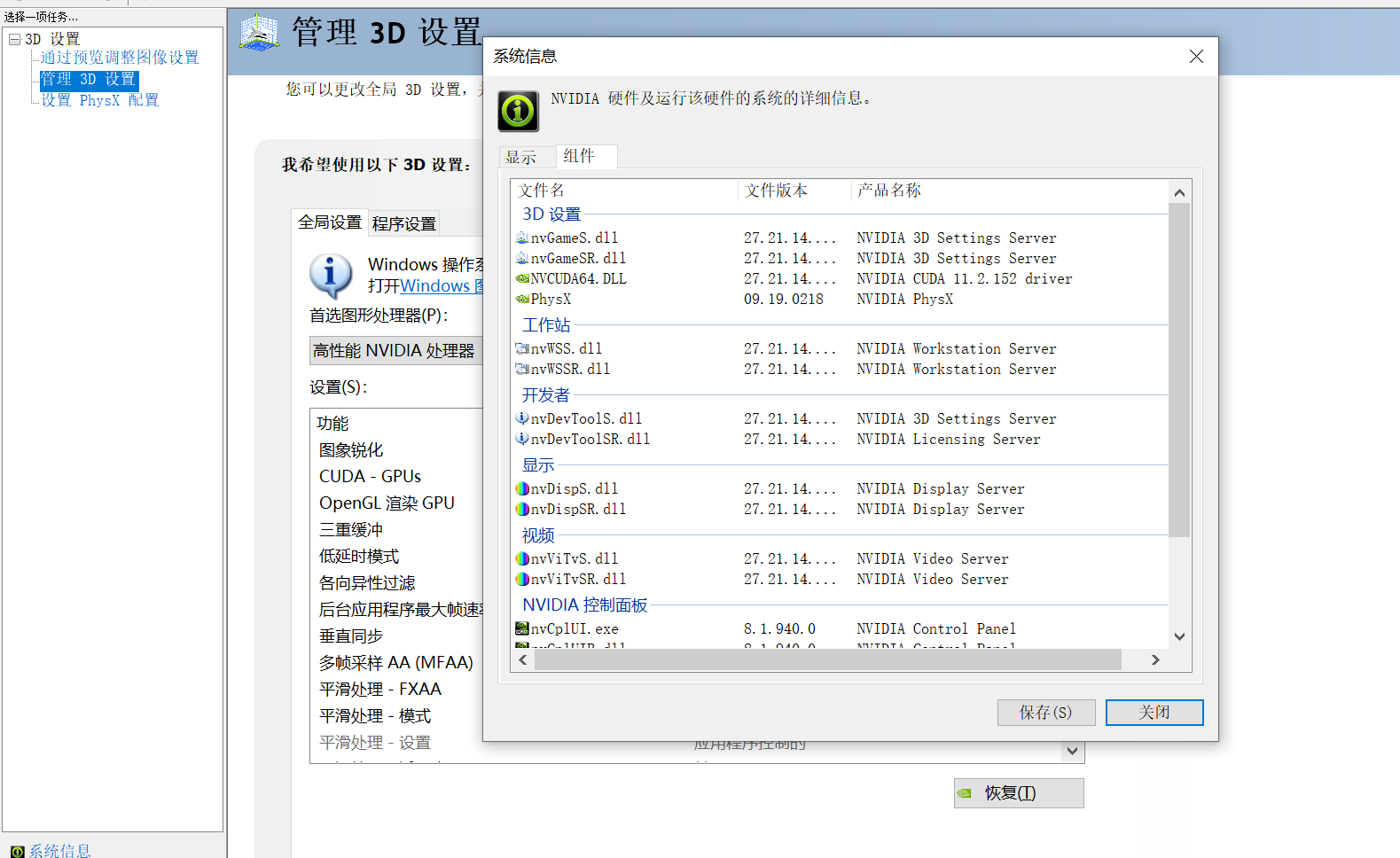Open 设置 PhysX 配置 in task tree

[x=100, y=101]
